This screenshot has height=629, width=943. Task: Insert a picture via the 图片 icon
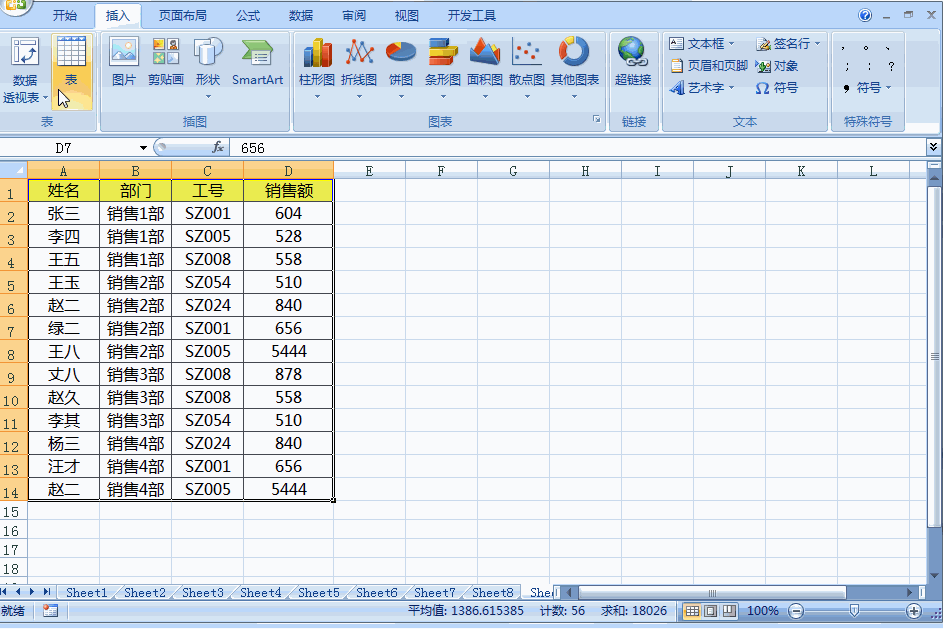[x=124, y=53]
